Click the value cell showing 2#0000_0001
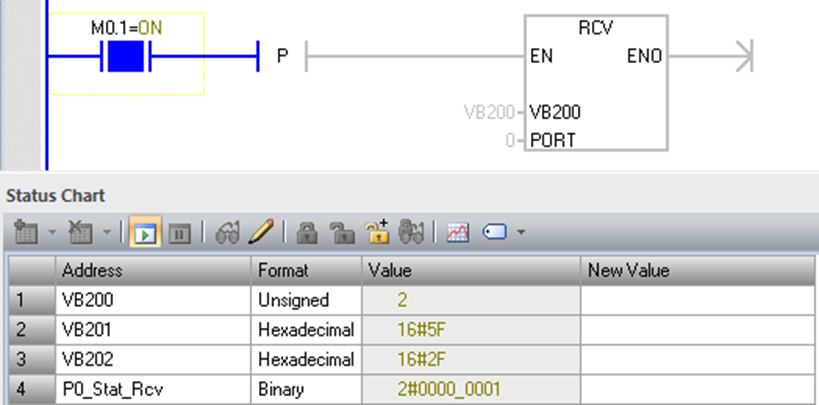The width and height of the screenshot is (819, 405). (x=471, y=389)
